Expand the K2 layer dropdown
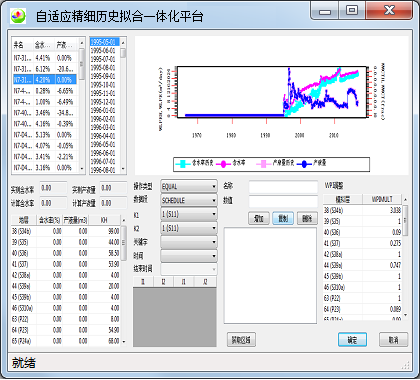Screen dimensions: 420x380 pos(189,228)
